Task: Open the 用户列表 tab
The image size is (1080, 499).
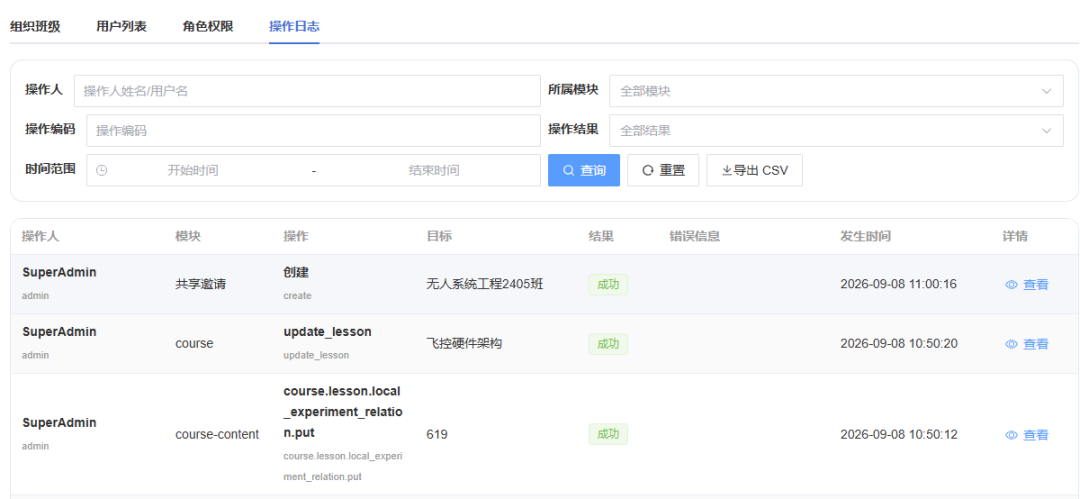Action: tap(121, 27)
